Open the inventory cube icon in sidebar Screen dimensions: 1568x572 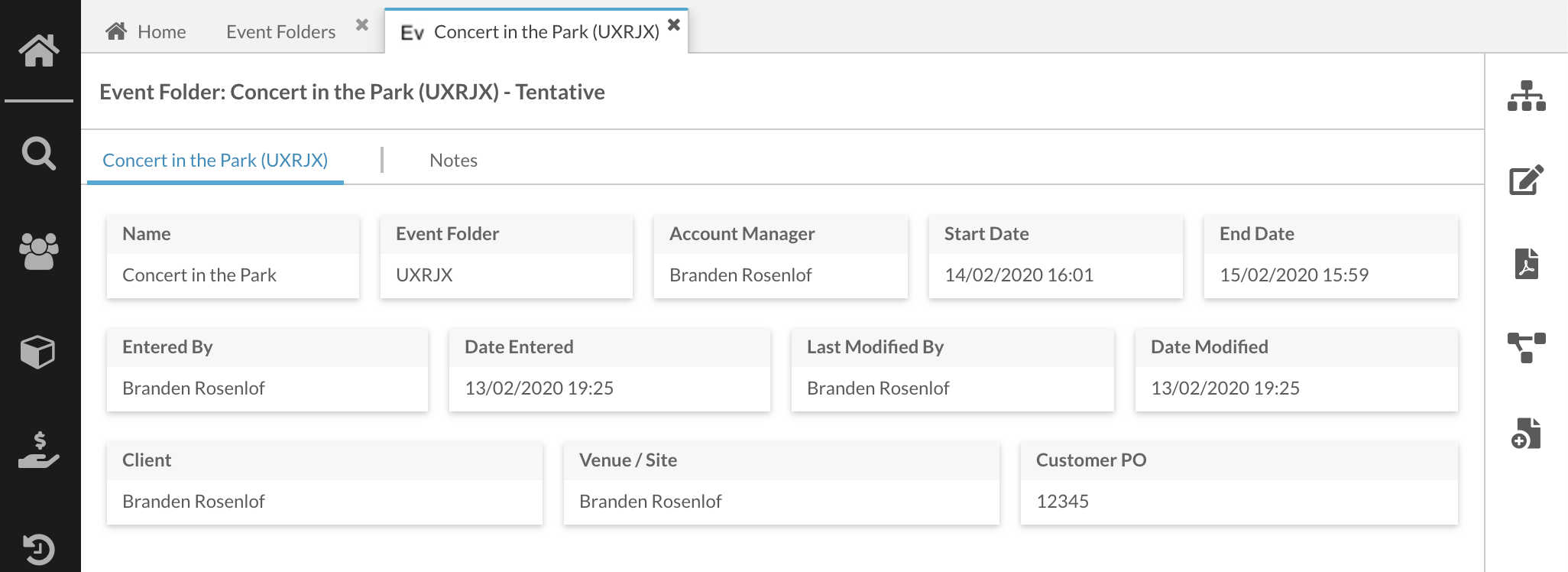pyautogui.click(x=37, y=353)
